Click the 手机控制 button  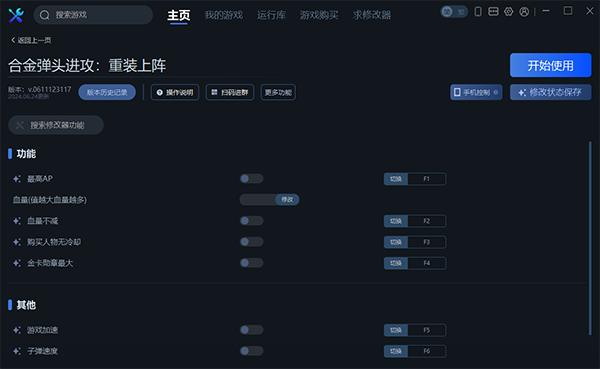click(476, 92)
